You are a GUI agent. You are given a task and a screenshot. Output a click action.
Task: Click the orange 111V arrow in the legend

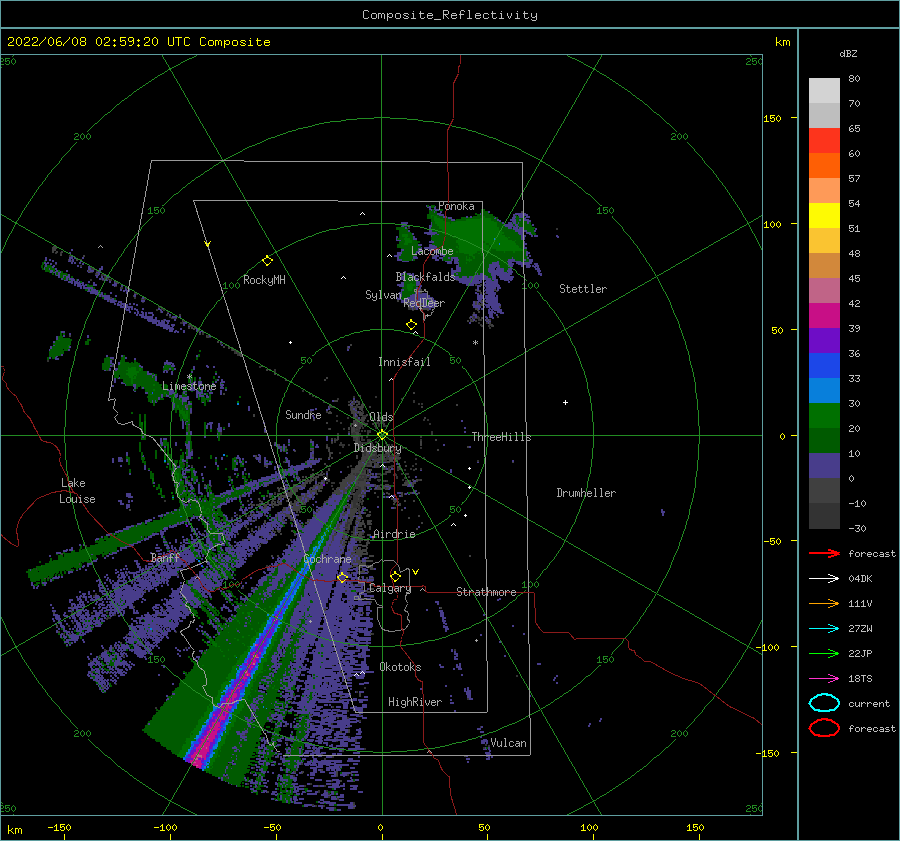824,603
